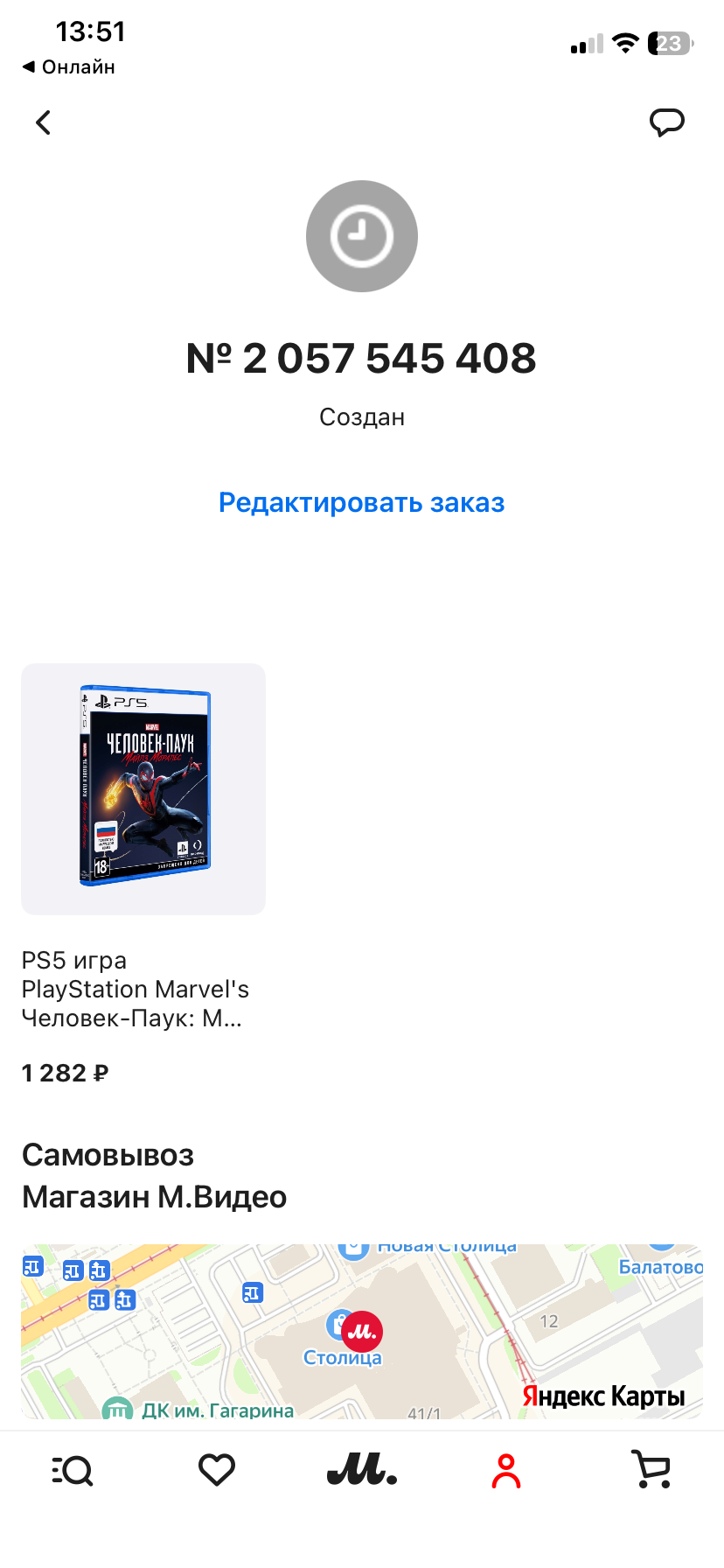Return to Онлайн app in status bar
724x1568 pixels.
click(x=69, y=67)
